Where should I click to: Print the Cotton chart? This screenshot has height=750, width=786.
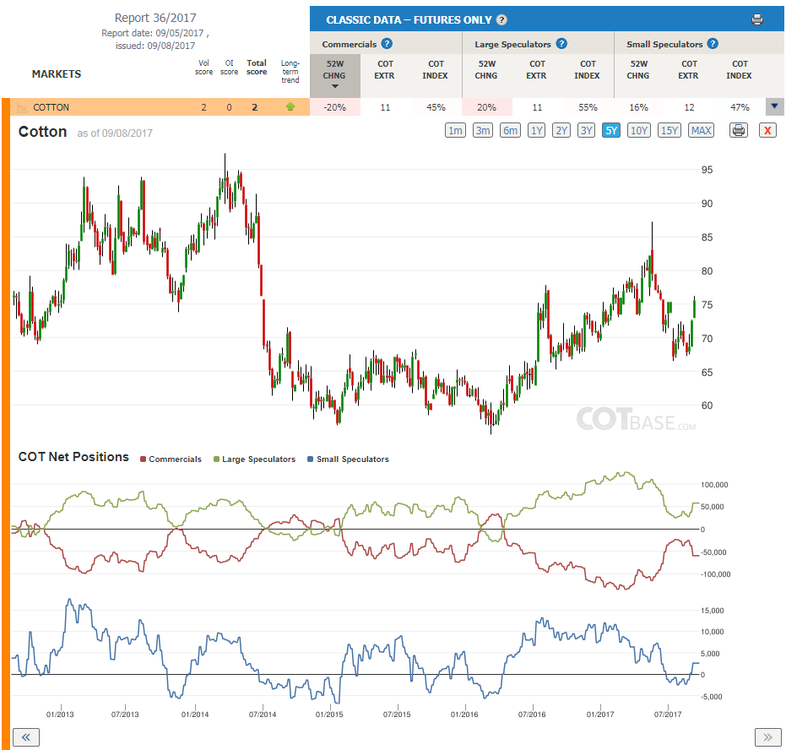pos(738,130)
